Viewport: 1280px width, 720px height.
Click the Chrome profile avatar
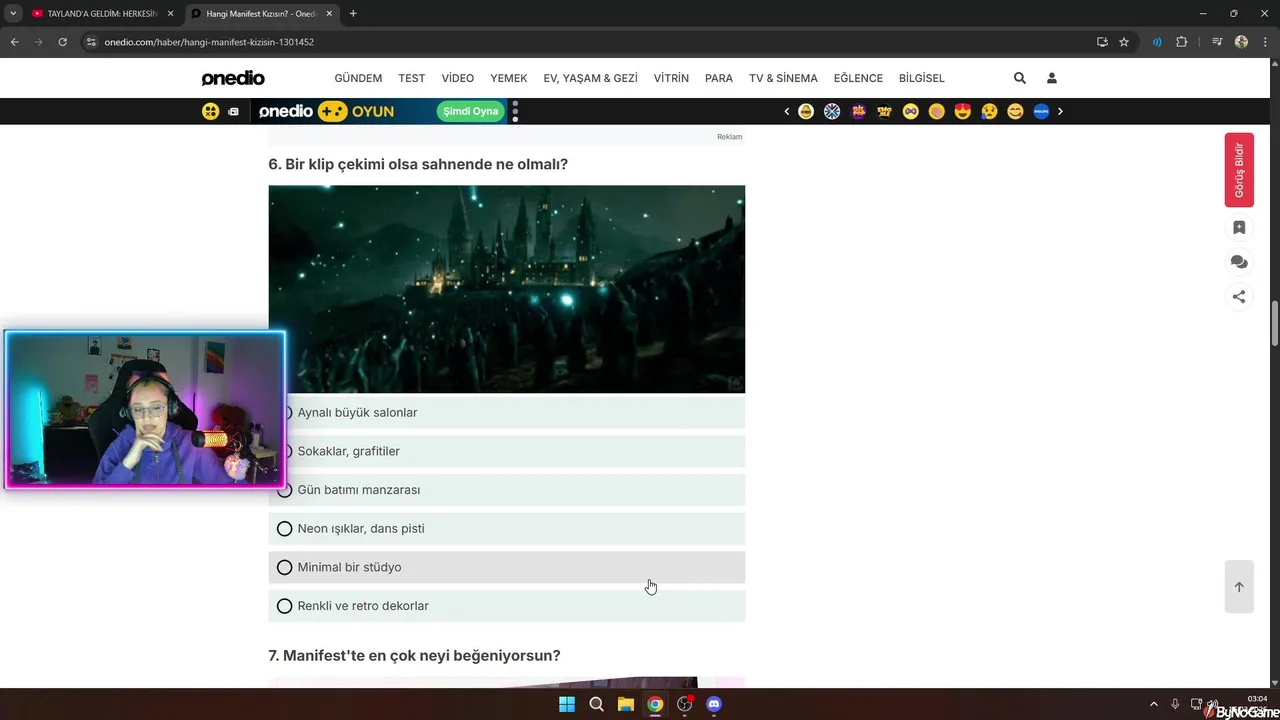click(1241, 42)
